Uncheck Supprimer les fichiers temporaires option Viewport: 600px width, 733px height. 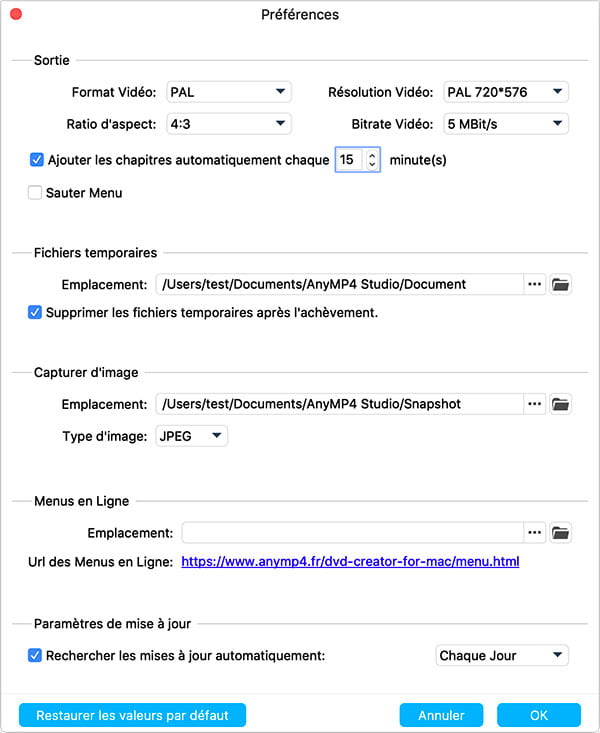tap(37, 313)
